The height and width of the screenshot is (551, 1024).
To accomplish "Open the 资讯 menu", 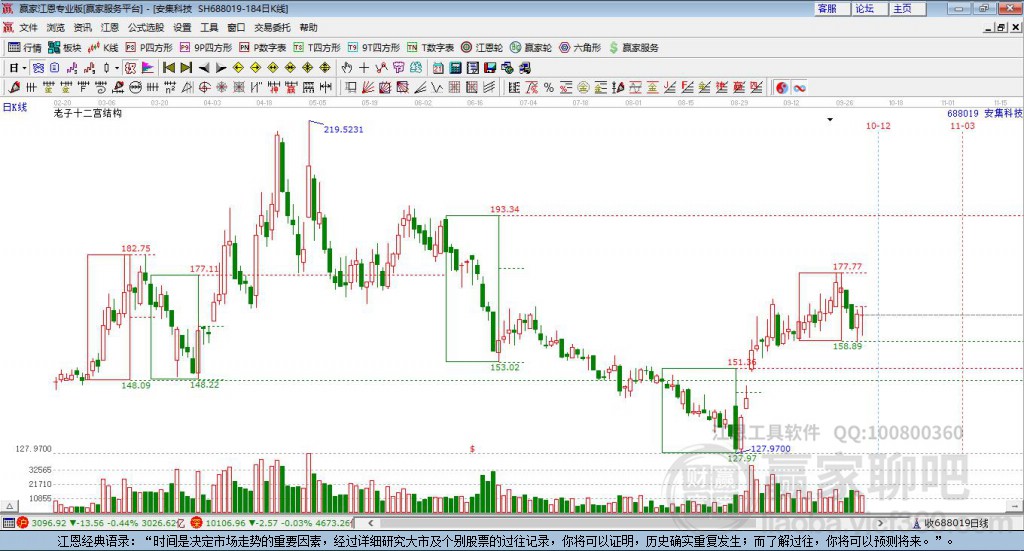I will coord(82,27).
